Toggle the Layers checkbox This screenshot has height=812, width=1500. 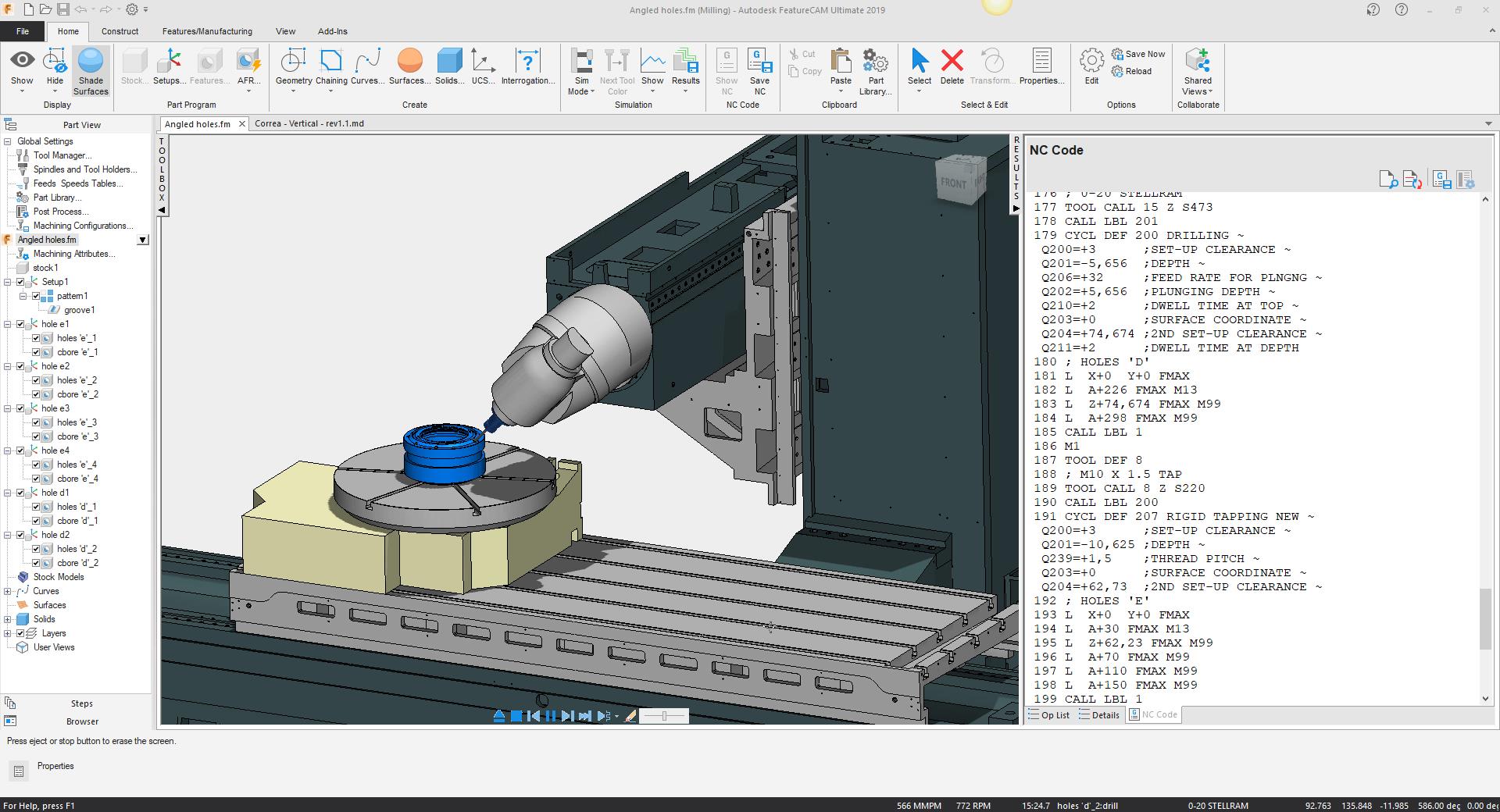21,633
